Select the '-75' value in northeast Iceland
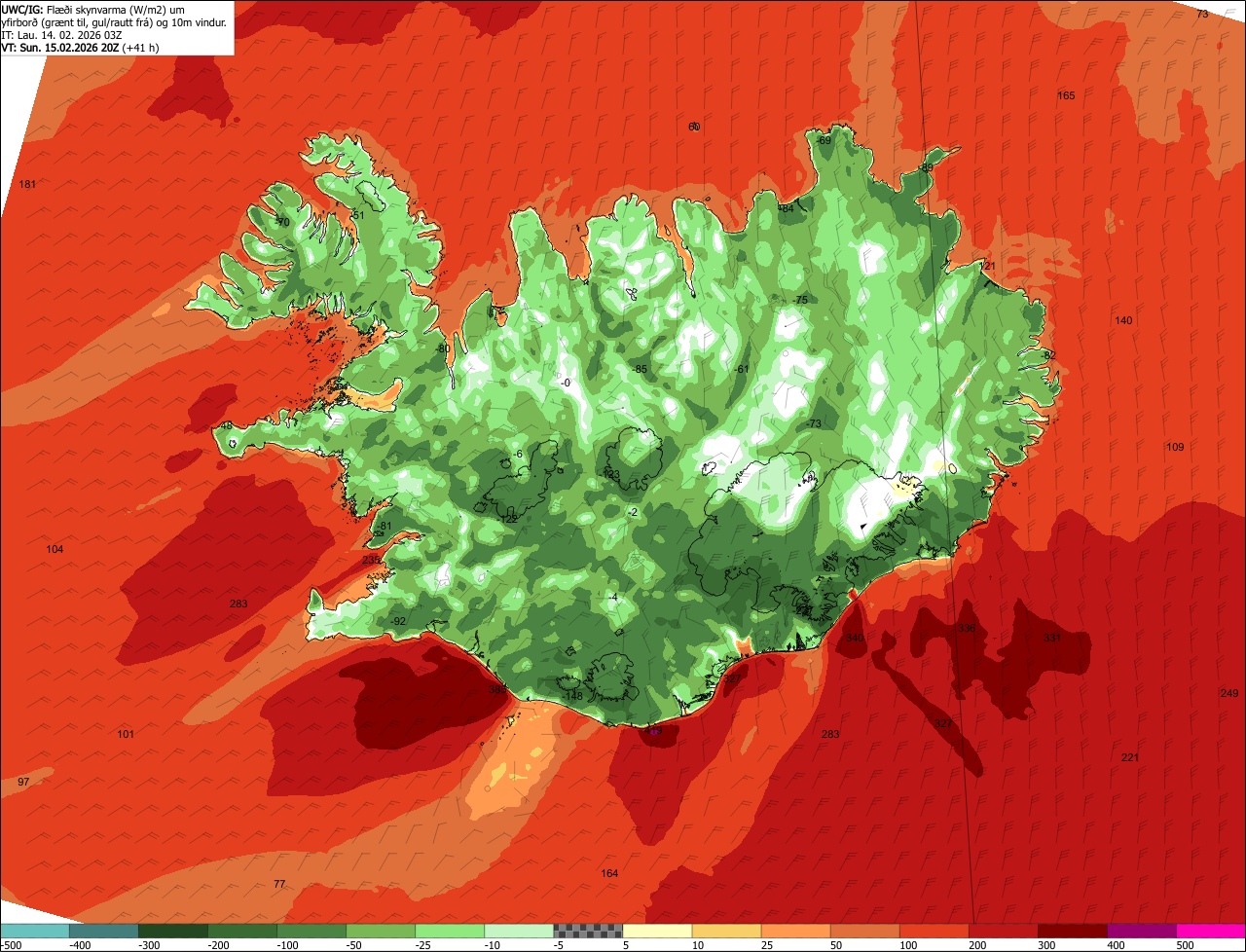Screen dimensions: 1246x952 click(x=801, y=300)
